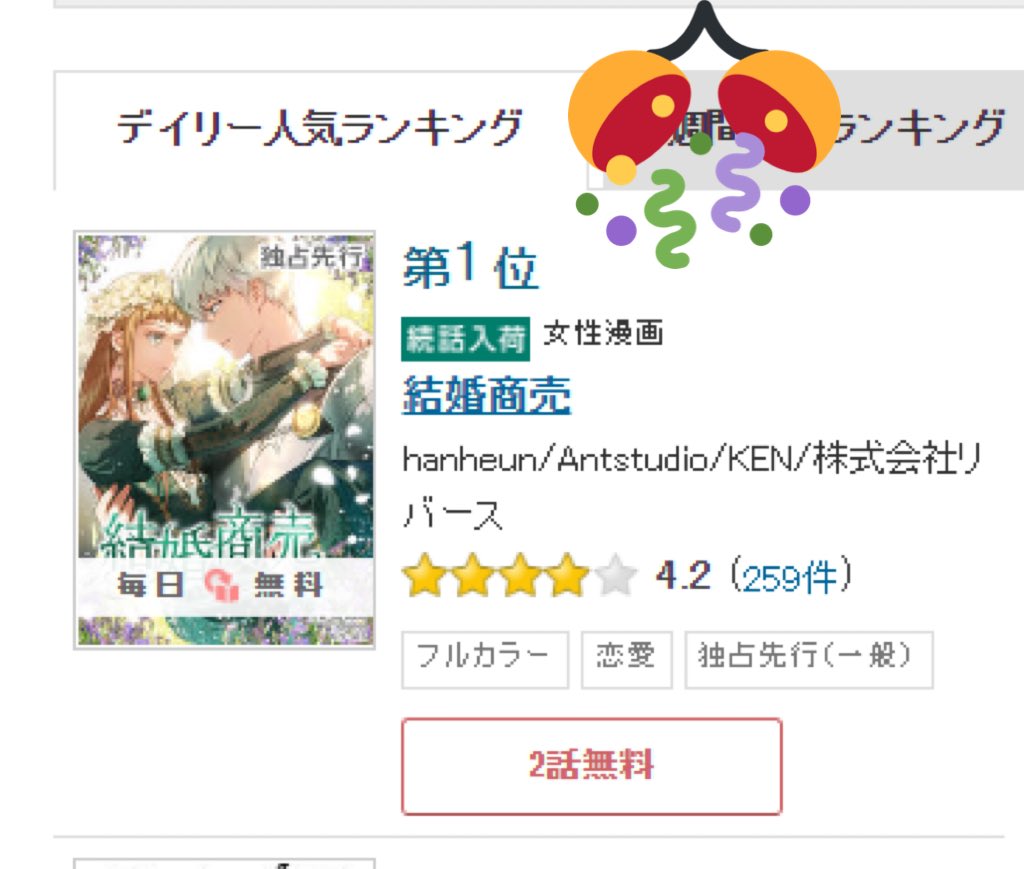Click the red icon in 毎日無料 banner
1024x869 pixels.
[222, 584]
